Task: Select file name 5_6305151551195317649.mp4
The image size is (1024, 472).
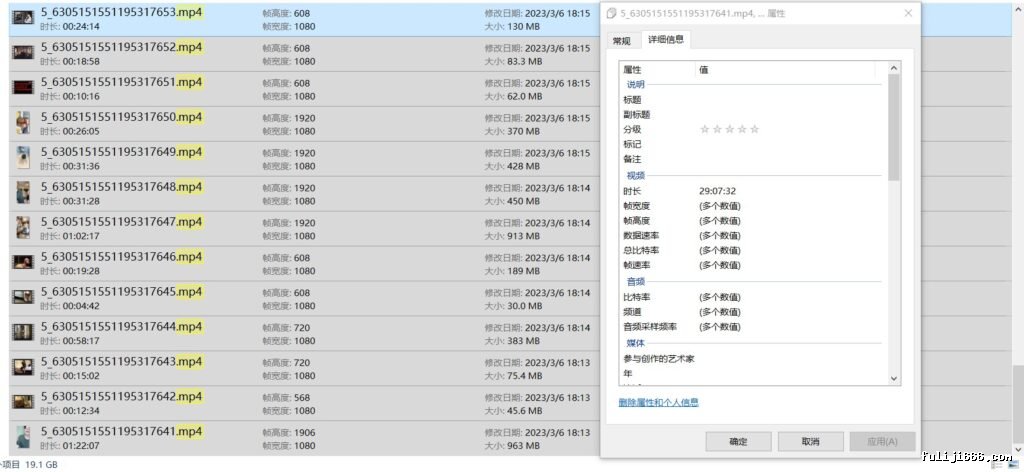Action: 121,152
